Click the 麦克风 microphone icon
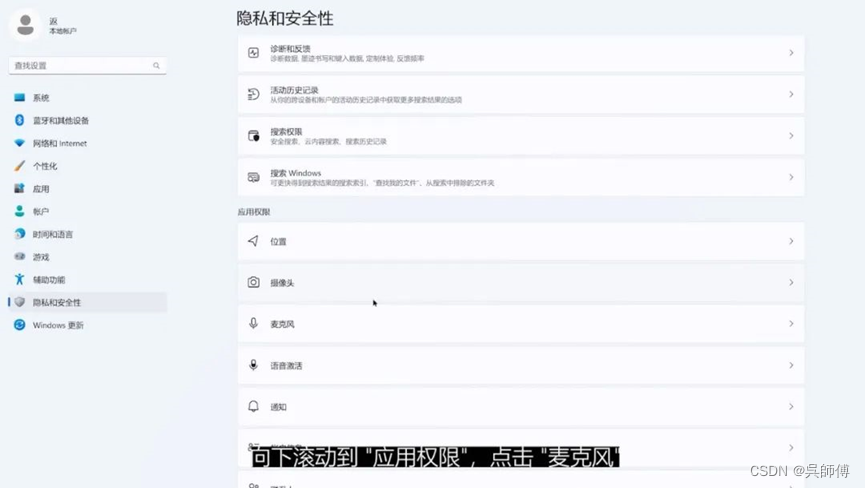The height and width of the screenshot is (488, 865). [253, 324]
